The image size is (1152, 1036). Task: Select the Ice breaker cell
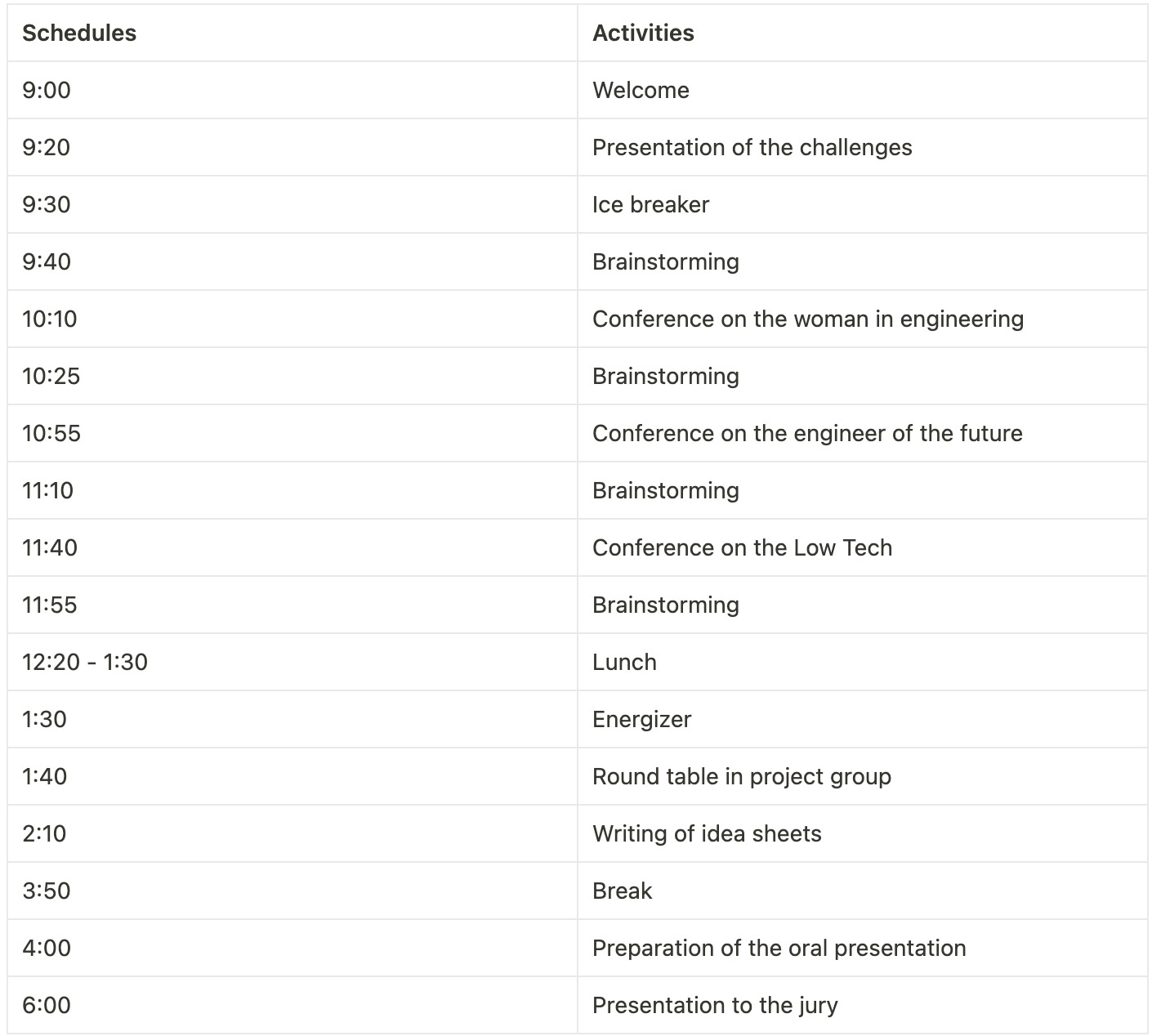click(x=862, y=204)
